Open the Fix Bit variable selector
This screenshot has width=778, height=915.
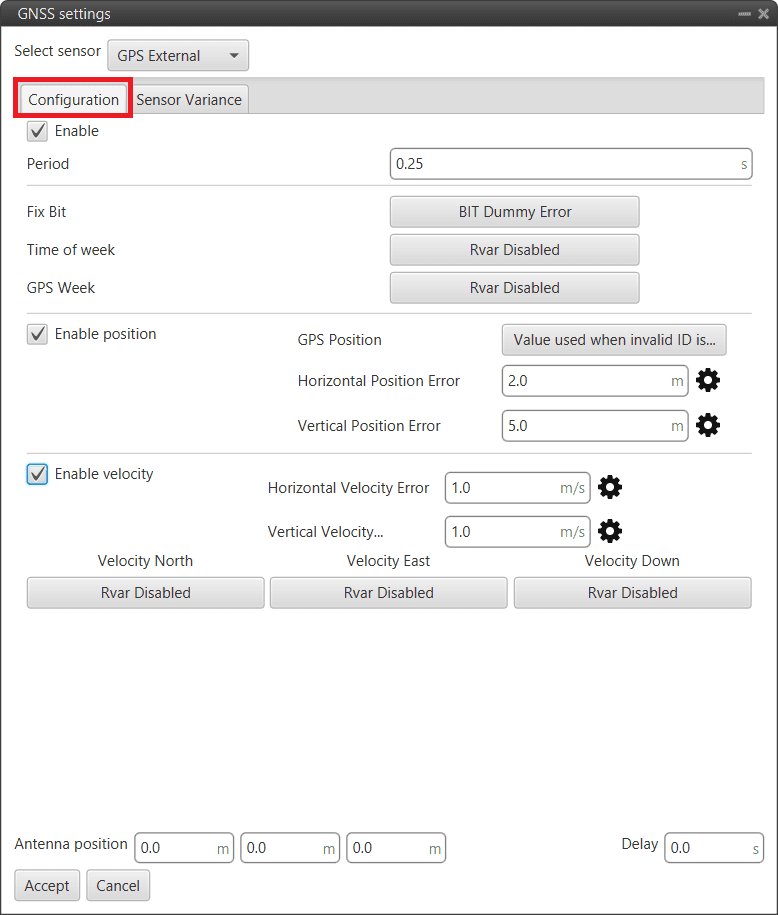point(514,212)
